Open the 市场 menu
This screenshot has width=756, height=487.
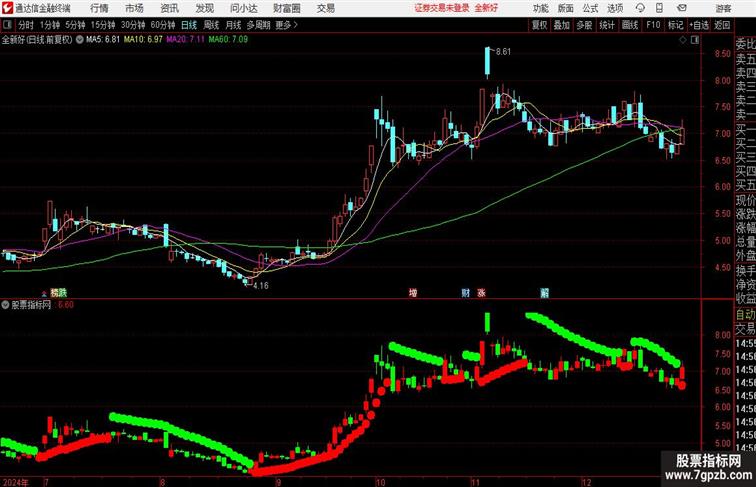[134, 8]
